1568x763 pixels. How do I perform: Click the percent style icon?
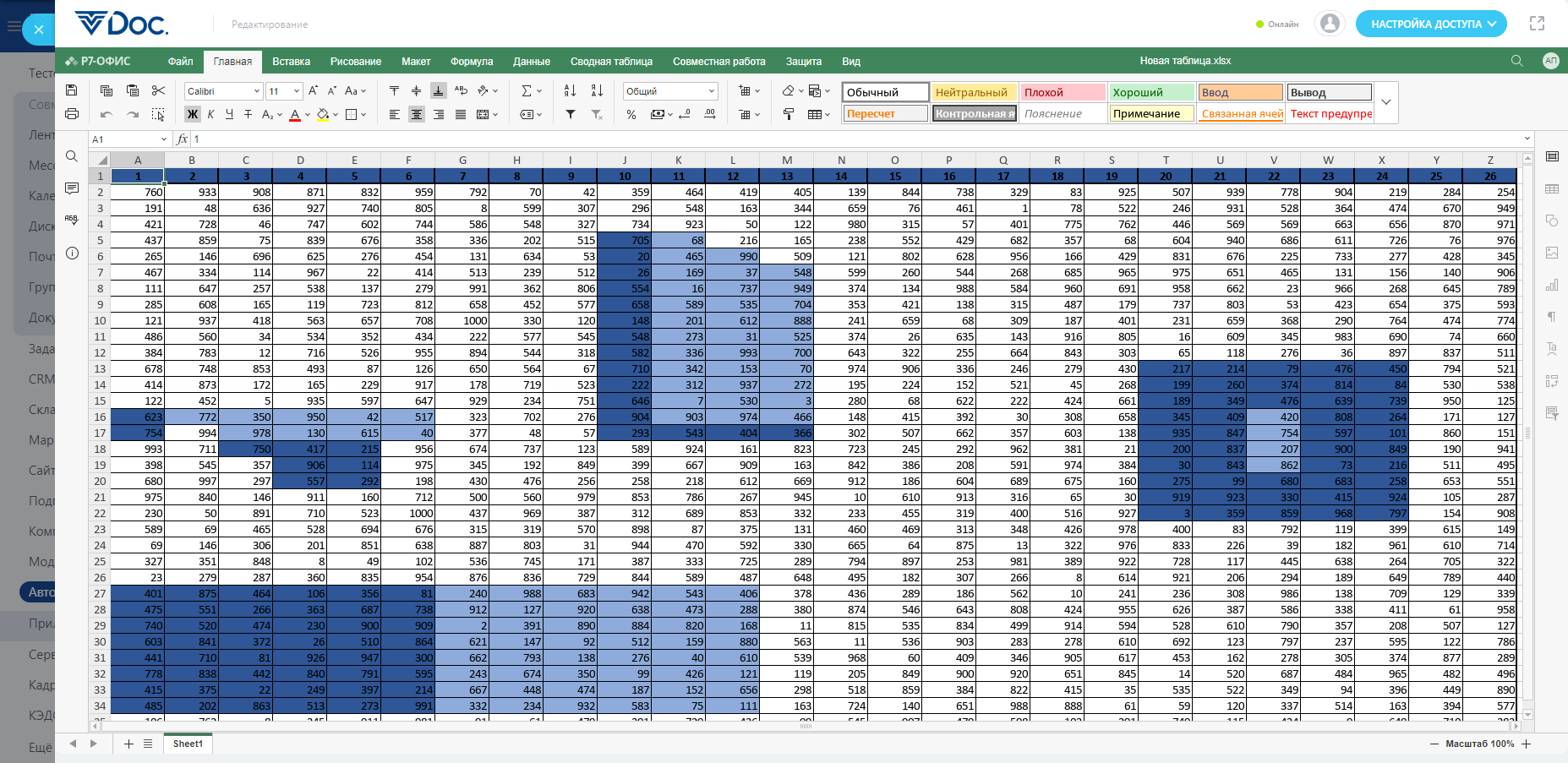[631, 114]
